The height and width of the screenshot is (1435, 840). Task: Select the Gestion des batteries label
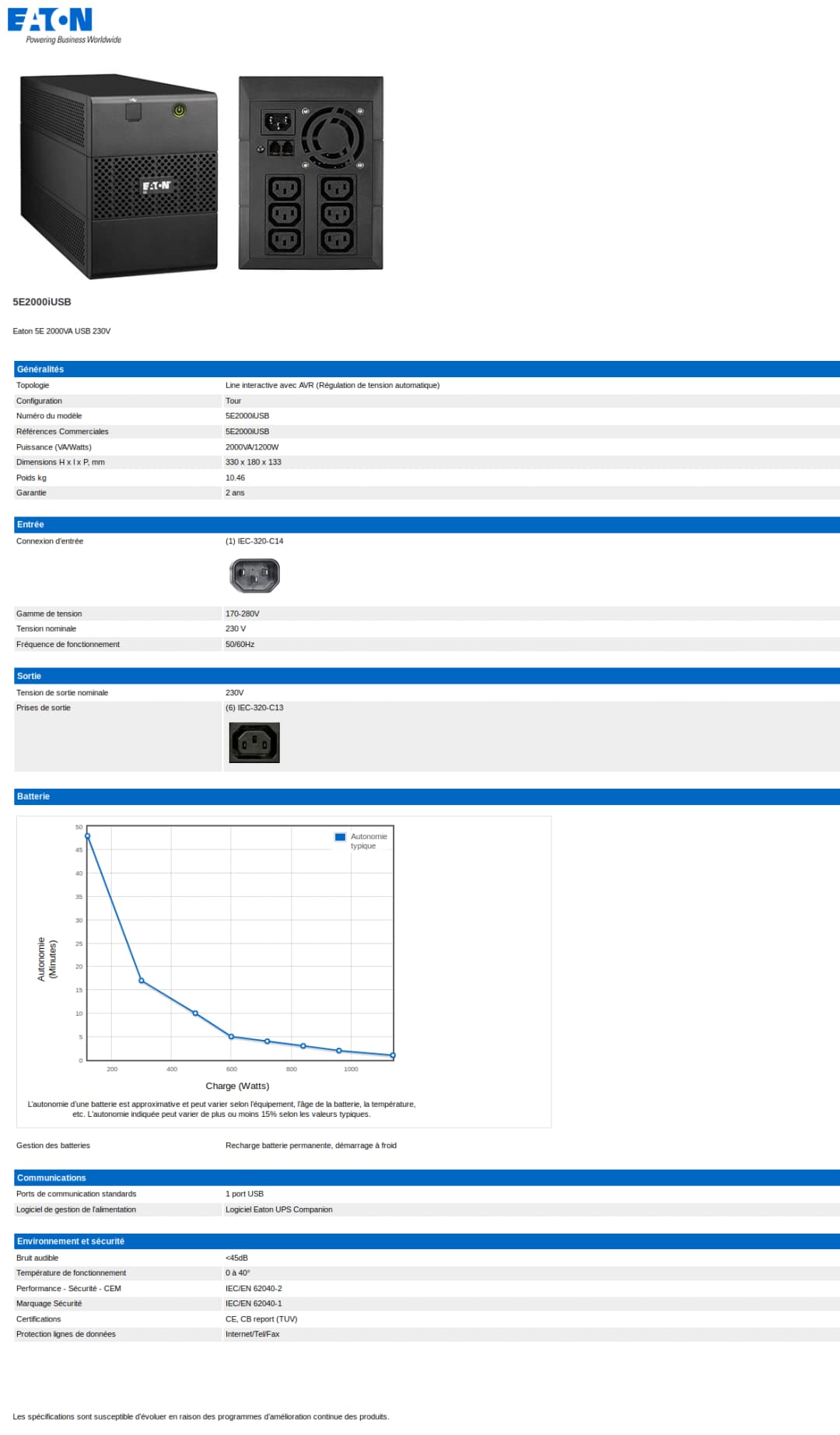(53, 1146)
